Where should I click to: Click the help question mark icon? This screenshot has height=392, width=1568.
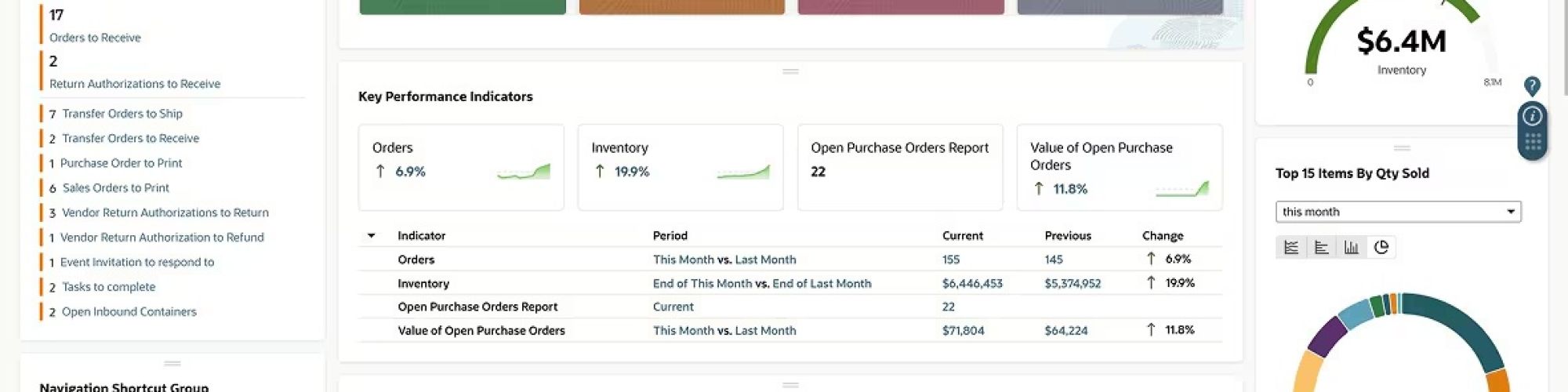point(1532,85)
